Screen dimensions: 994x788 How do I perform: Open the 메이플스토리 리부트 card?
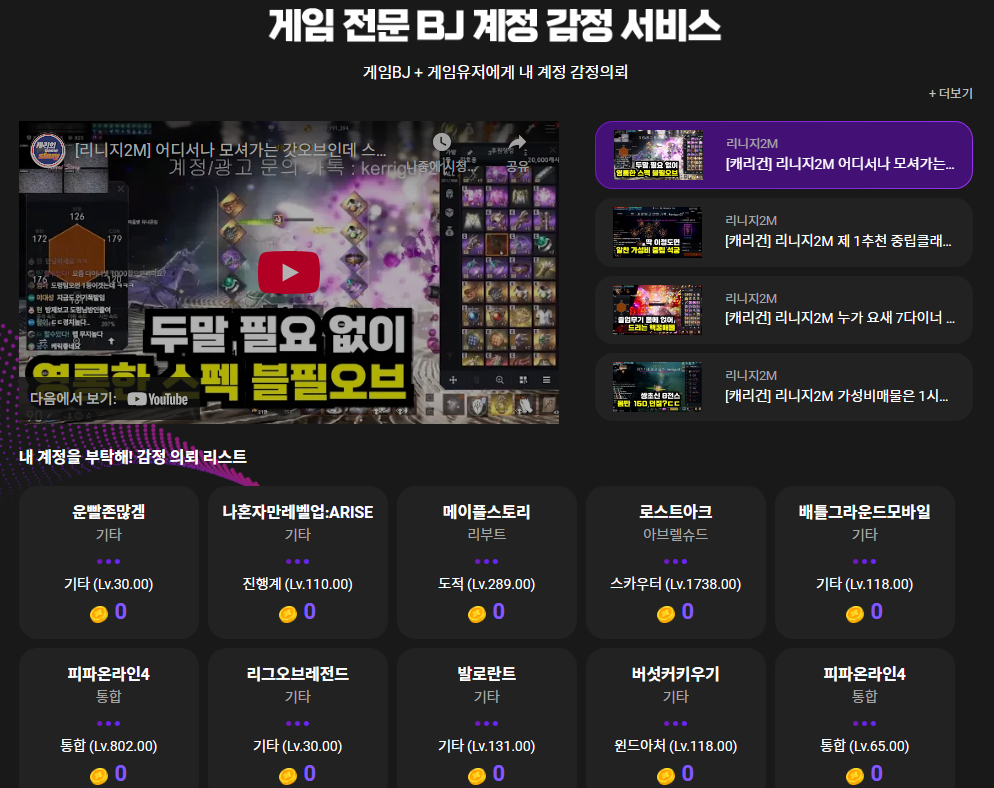(x=486, y=562)
